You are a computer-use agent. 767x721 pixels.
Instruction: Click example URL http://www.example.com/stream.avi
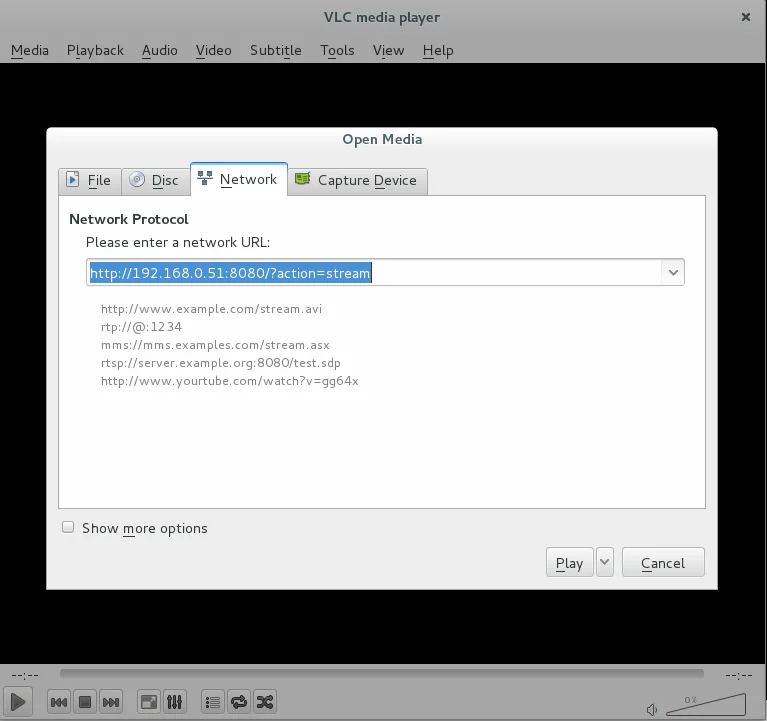211,309
